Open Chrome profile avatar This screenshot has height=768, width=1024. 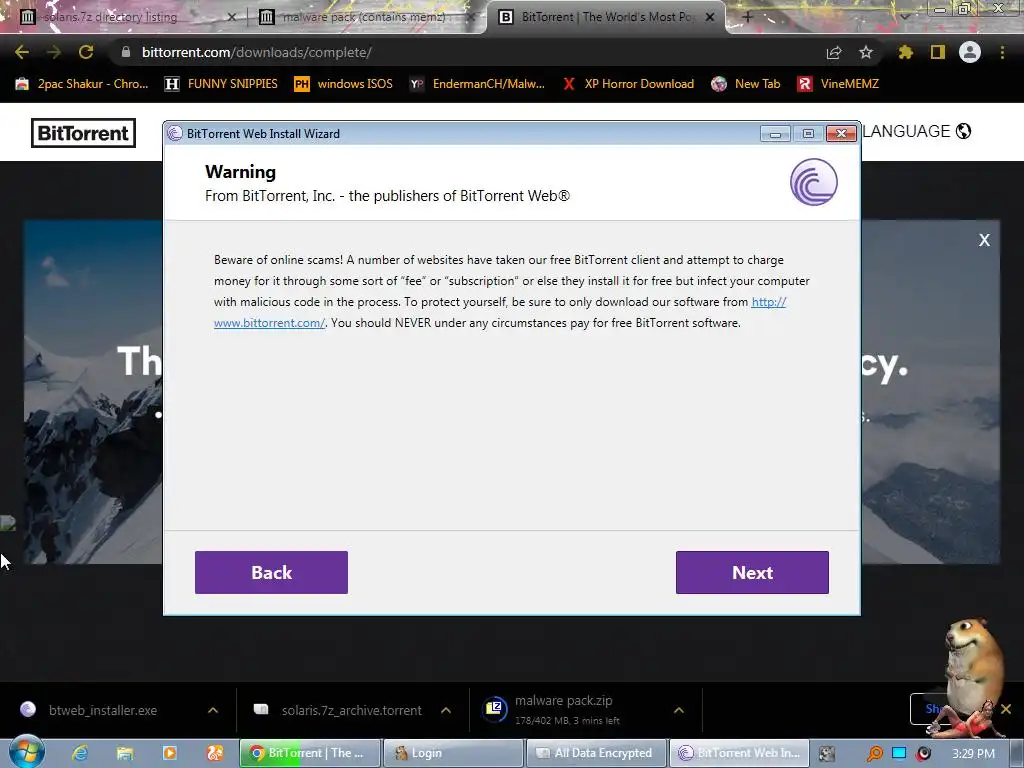970,52
